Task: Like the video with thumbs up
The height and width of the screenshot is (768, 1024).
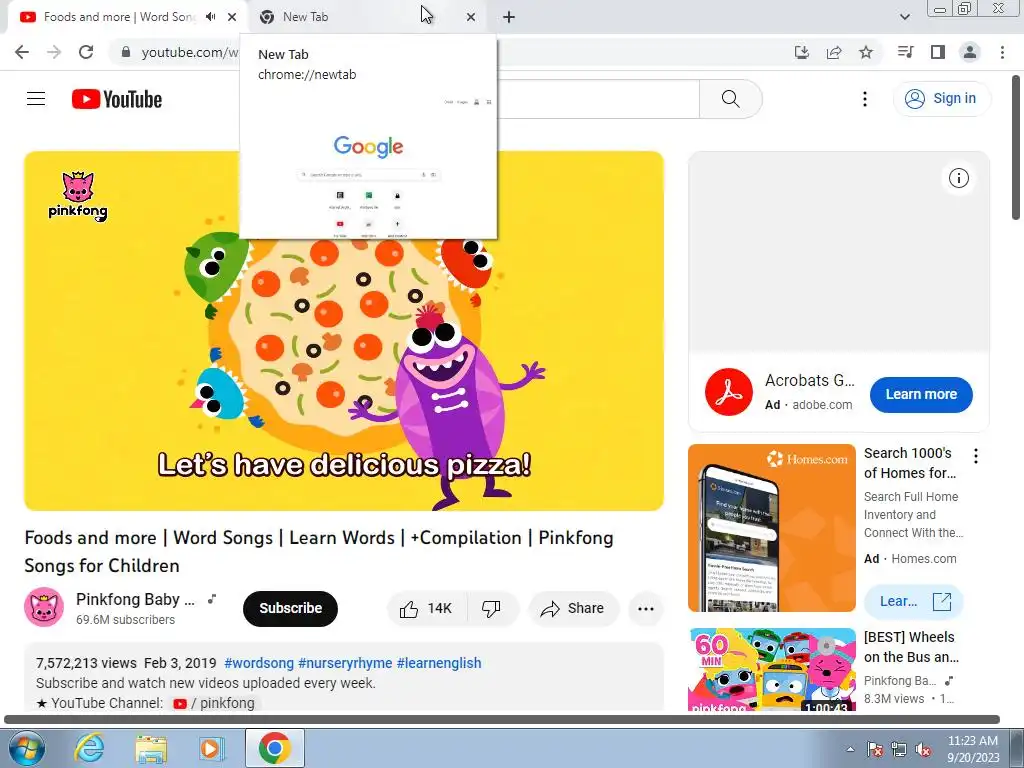Action: (428, 609)
